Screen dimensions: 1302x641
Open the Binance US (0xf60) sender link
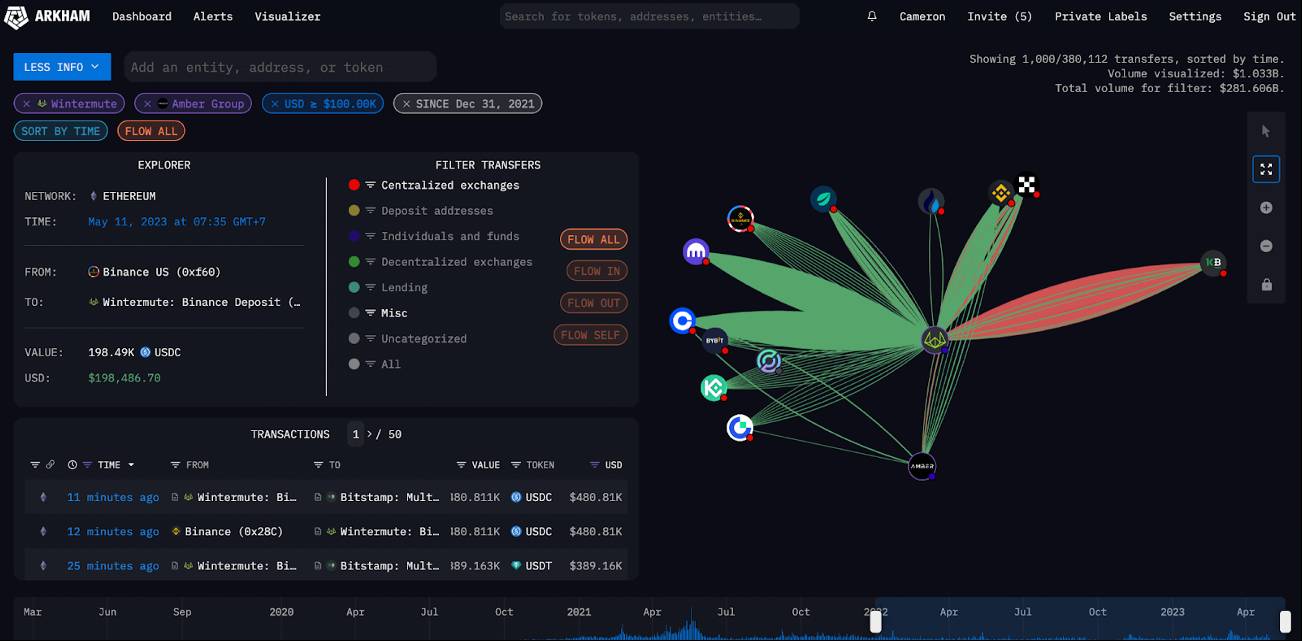(161, 272)
